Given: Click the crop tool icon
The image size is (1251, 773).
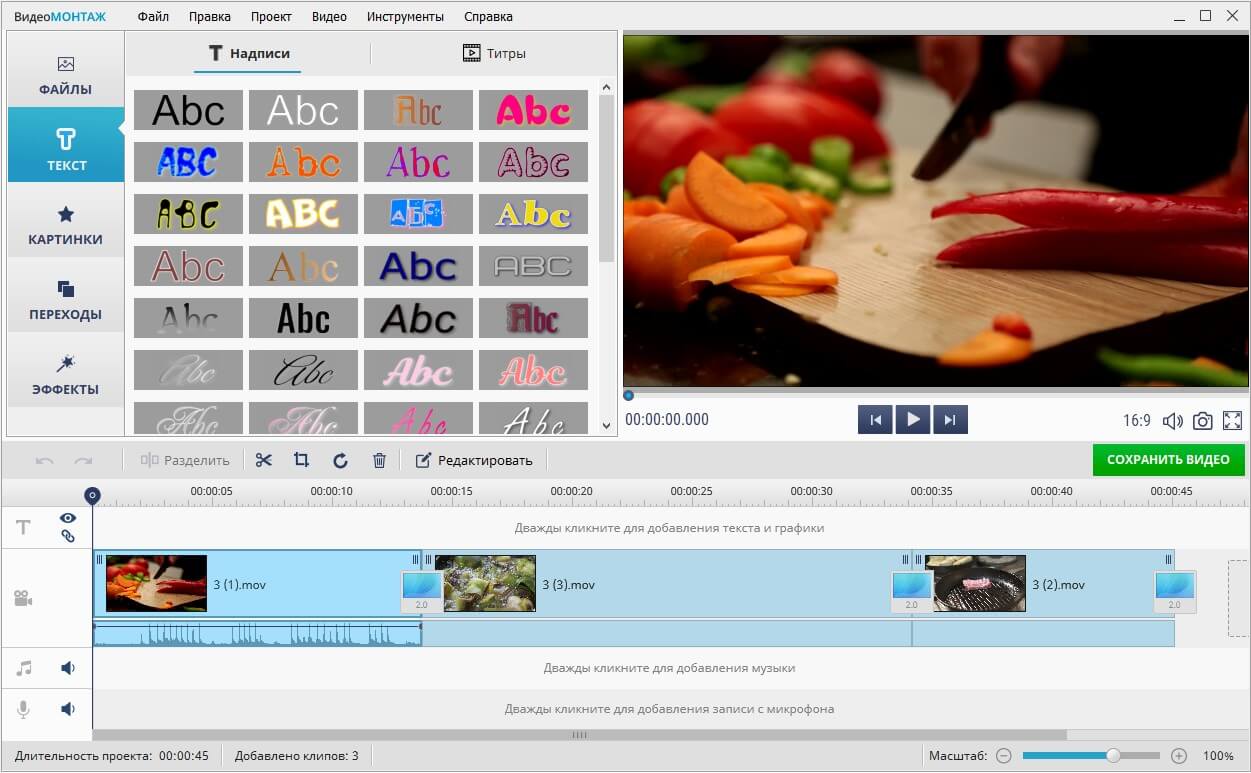Looking at the screenshot, I should tap(301, 460).
